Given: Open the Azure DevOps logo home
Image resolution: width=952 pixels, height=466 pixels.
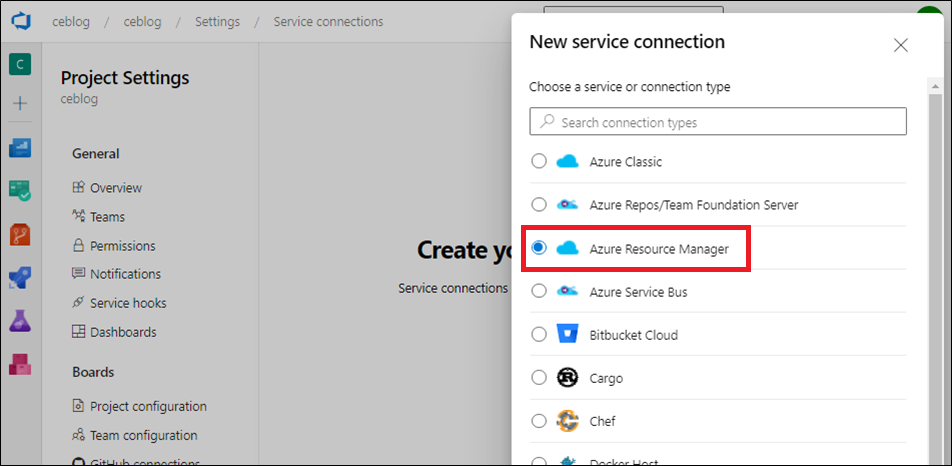Looking at the screenshot, I should pyautogui.click(x=21, y=21).
